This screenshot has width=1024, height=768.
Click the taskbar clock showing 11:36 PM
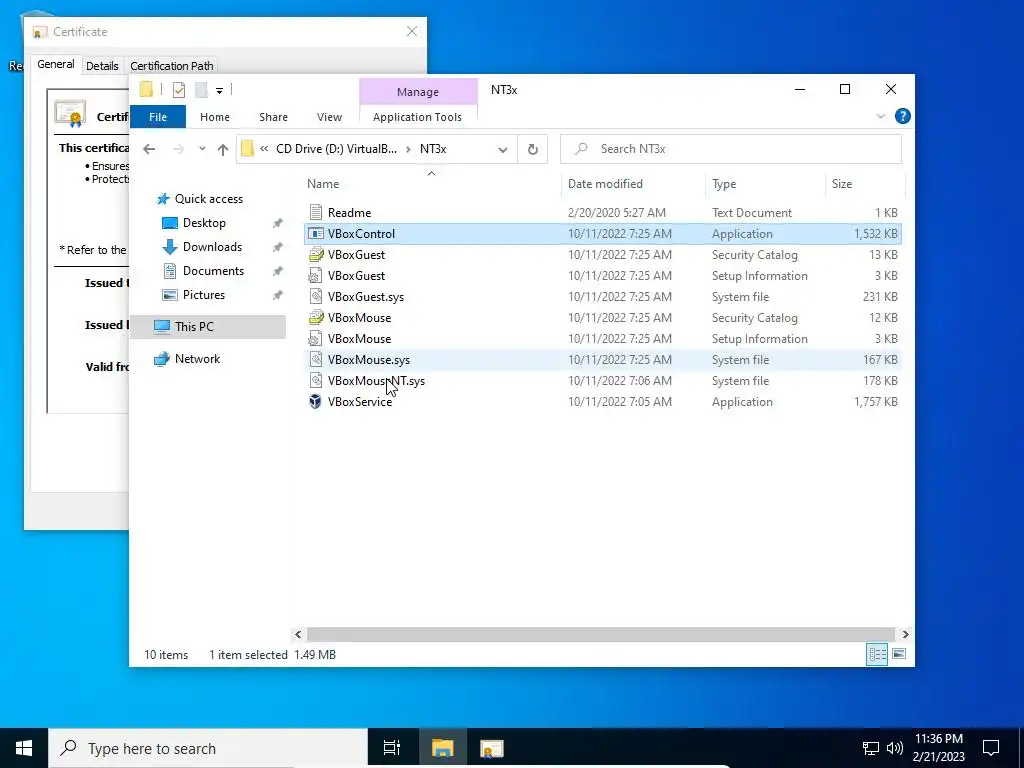[x=939, y=748]
